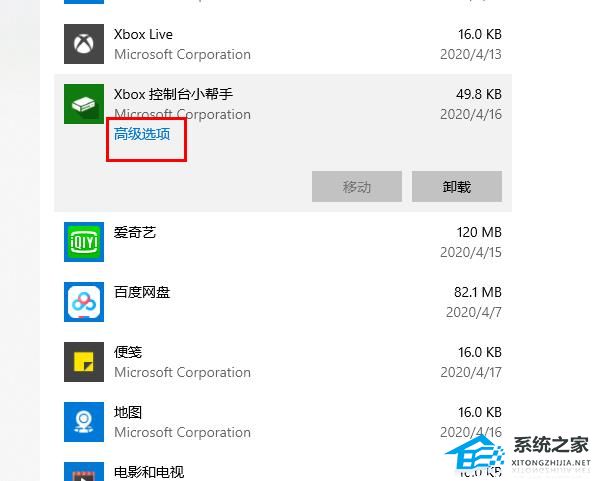This screenshot has height=481, width=606.
Task: Click the 卸载 uninstall button
Action: tap(457, 187)
